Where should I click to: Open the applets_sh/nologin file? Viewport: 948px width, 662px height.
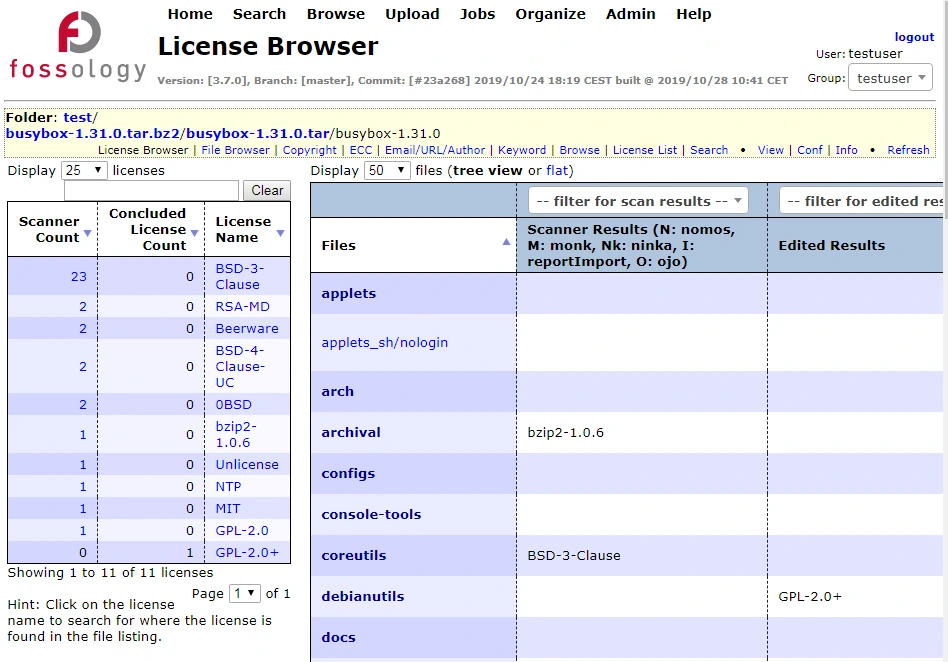[x=385, y=342]
